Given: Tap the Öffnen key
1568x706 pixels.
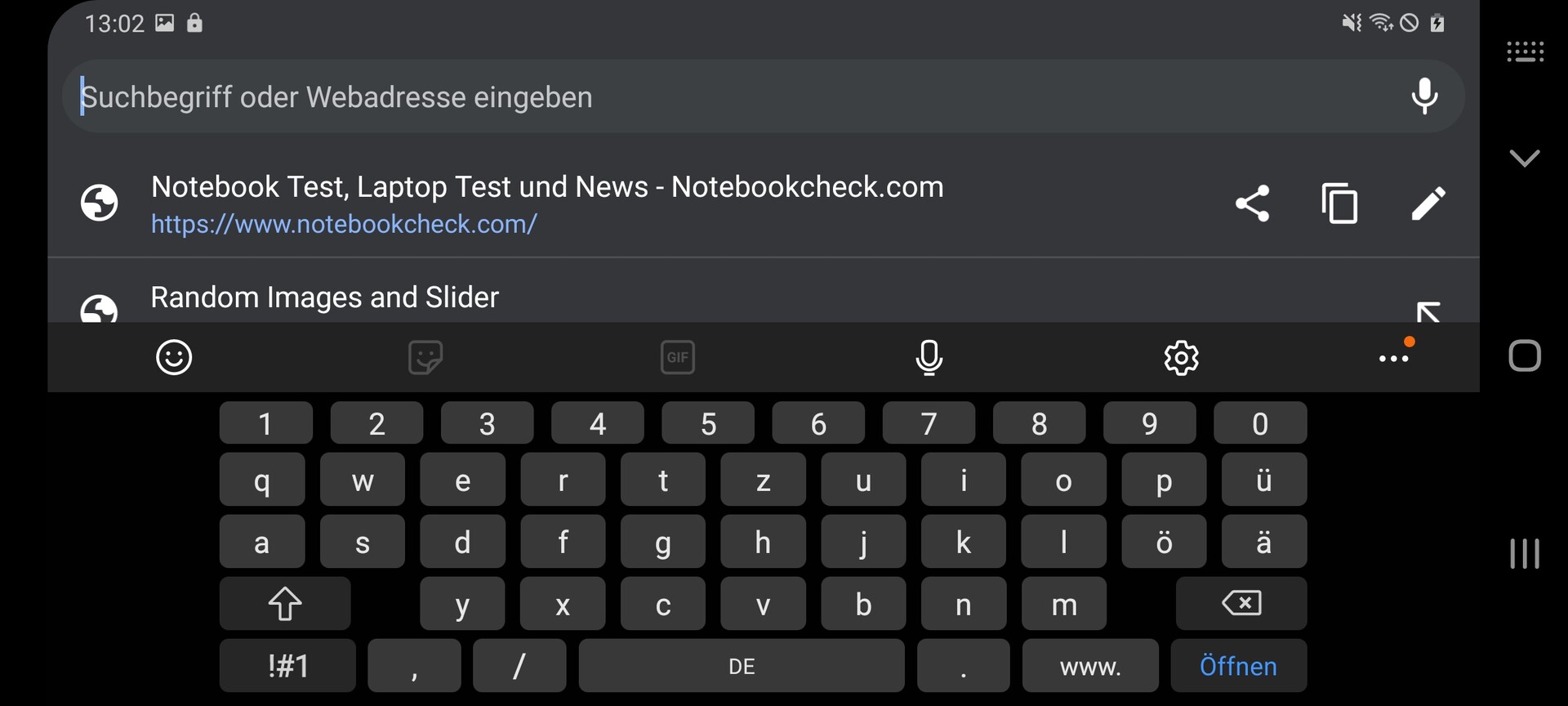Looking at the screenshot, I should [1238, 666].
